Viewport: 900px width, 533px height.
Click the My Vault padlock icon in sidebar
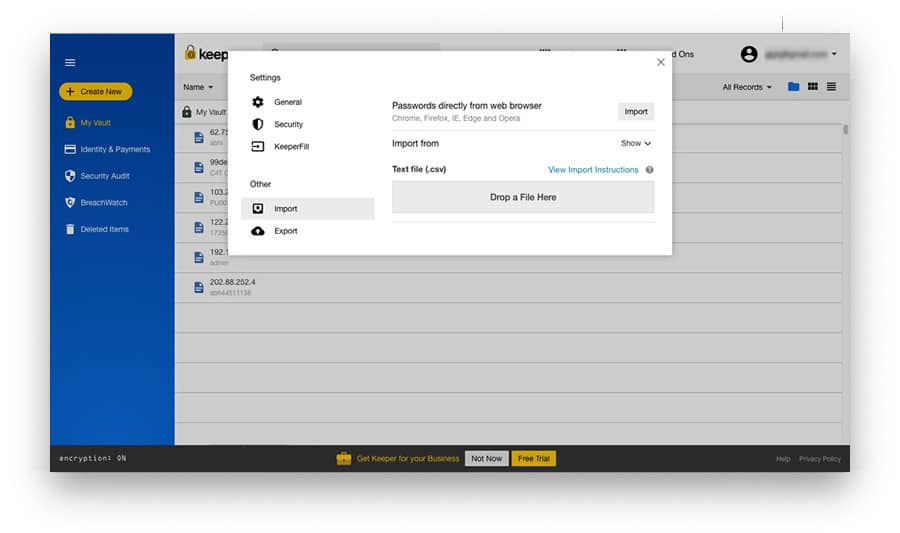point(70,122)
